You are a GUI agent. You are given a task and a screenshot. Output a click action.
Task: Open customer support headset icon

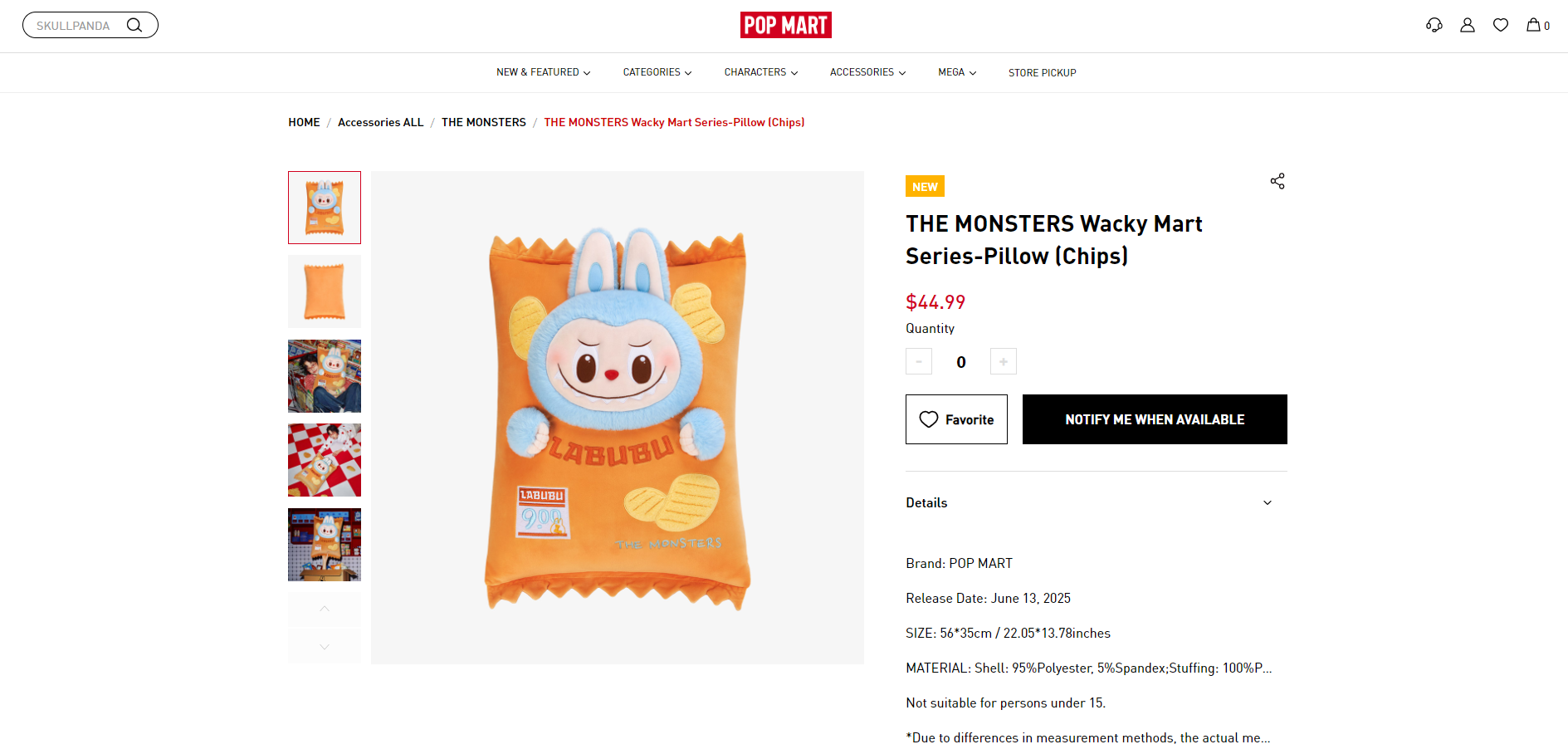(1434, 25)
